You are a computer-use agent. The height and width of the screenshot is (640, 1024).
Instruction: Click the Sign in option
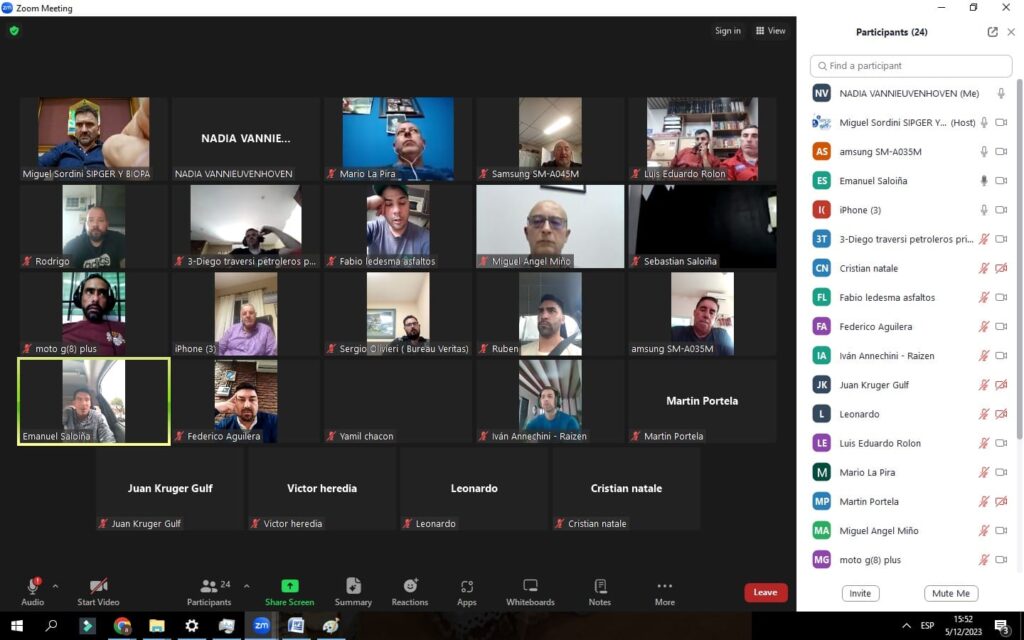point(728,31)
